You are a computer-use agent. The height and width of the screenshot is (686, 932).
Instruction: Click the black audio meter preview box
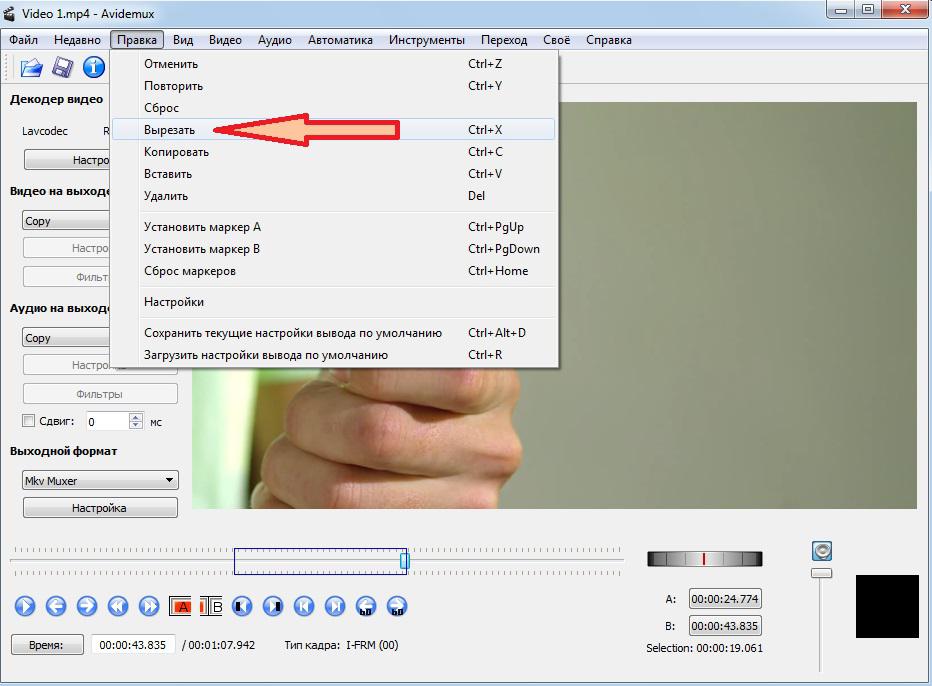(887, 606)
